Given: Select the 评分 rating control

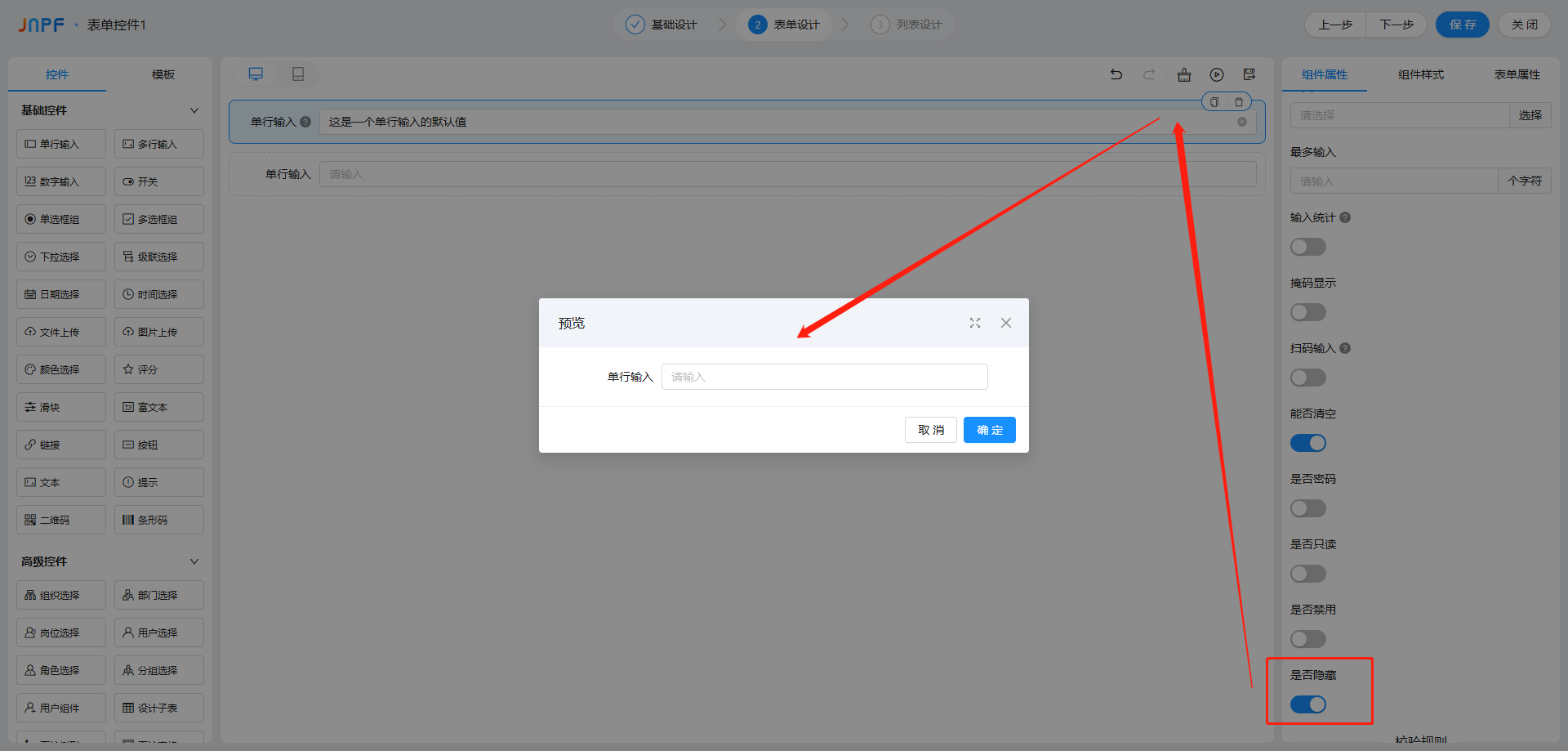Looking at the screenshot, I should pos(159,369).
